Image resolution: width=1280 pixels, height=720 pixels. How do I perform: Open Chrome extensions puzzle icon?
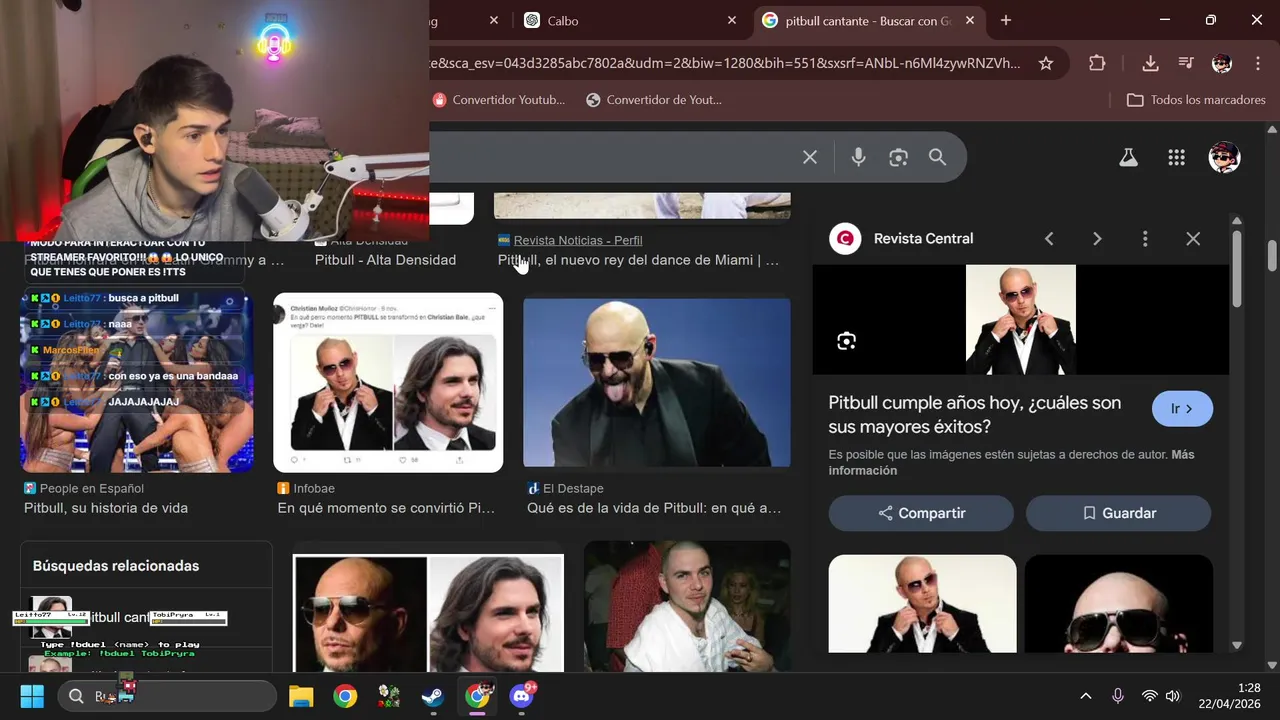point(1097,63)
